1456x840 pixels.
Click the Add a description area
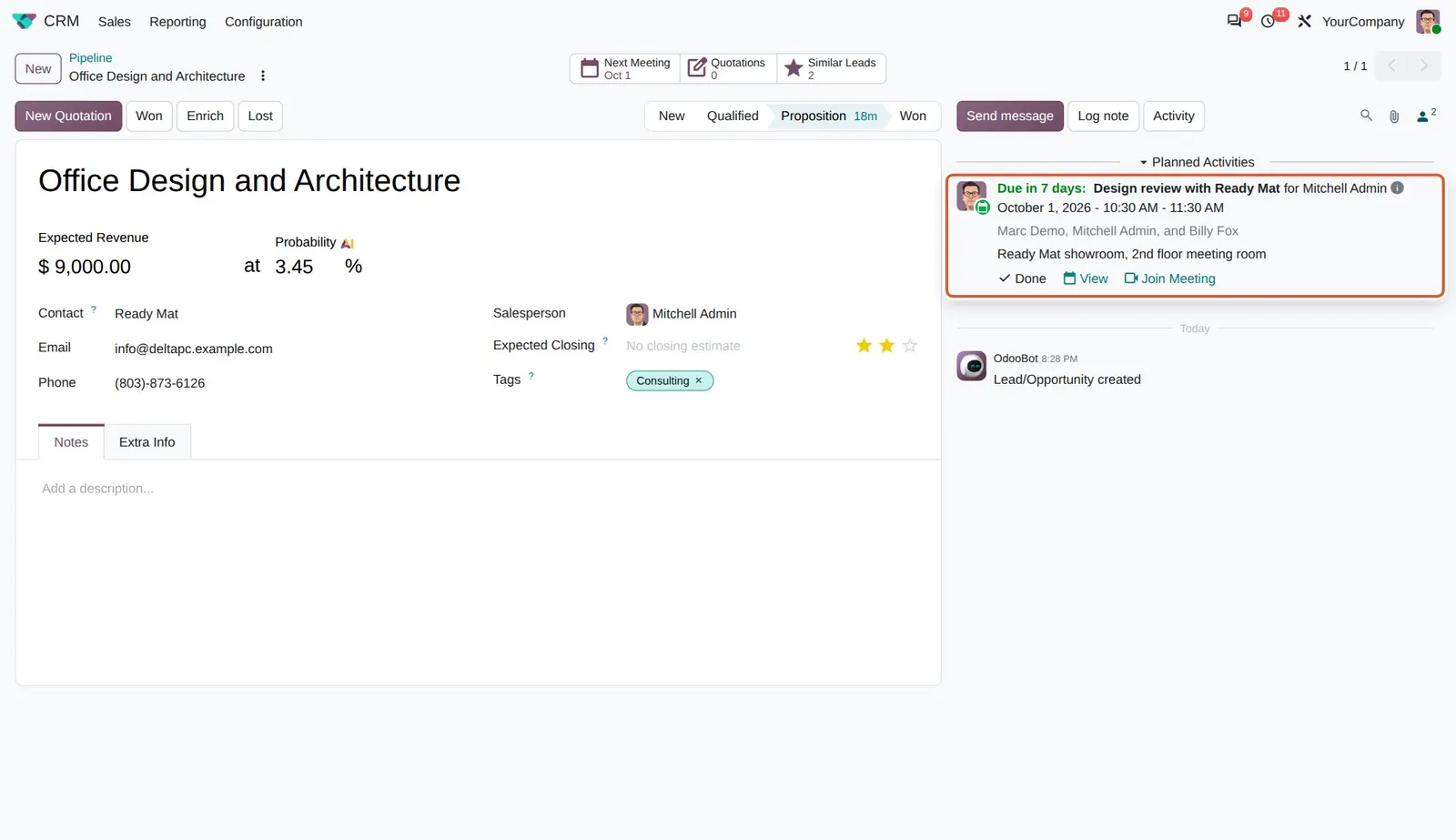pyautogui.click(x=478, y=489)
